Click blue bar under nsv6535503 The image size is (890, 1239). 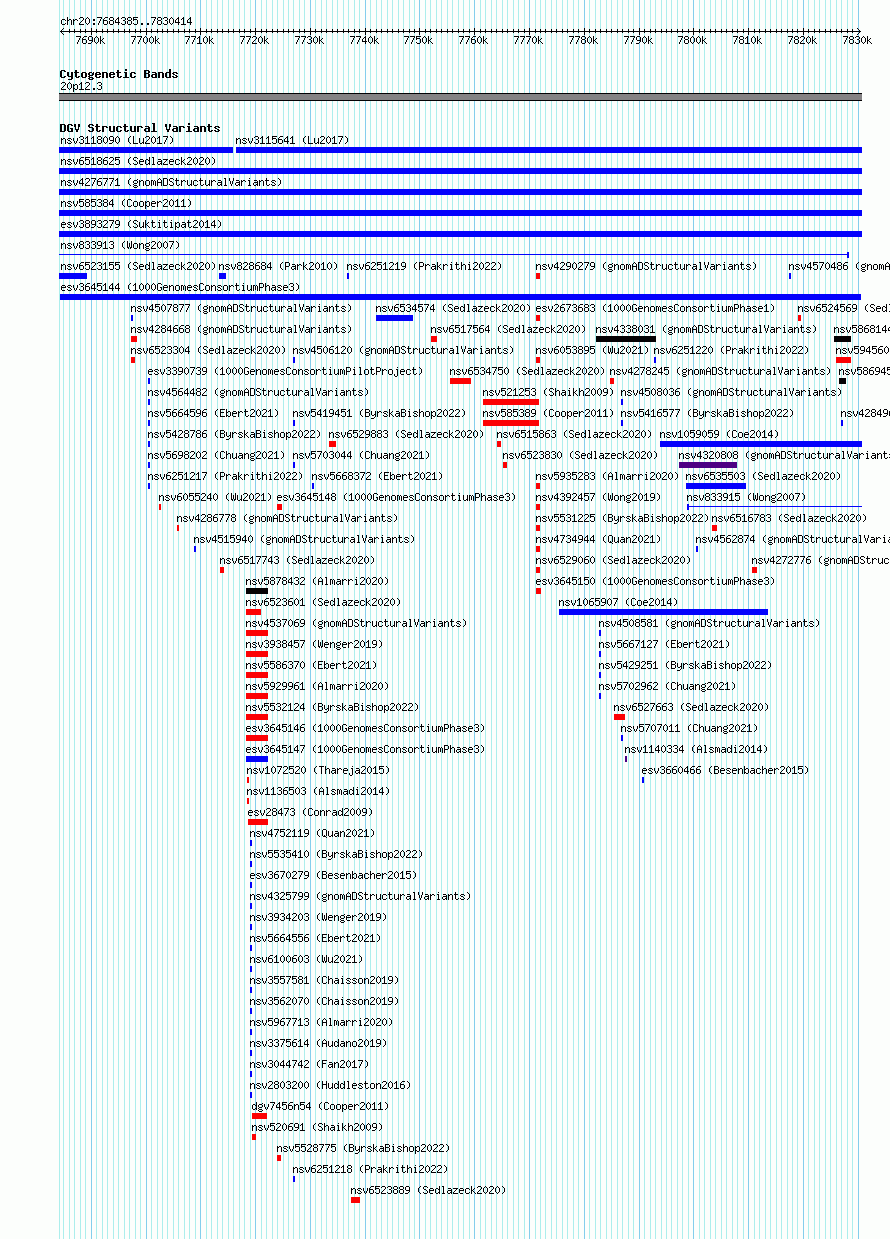pyautogui.click(x=716, y=486)
